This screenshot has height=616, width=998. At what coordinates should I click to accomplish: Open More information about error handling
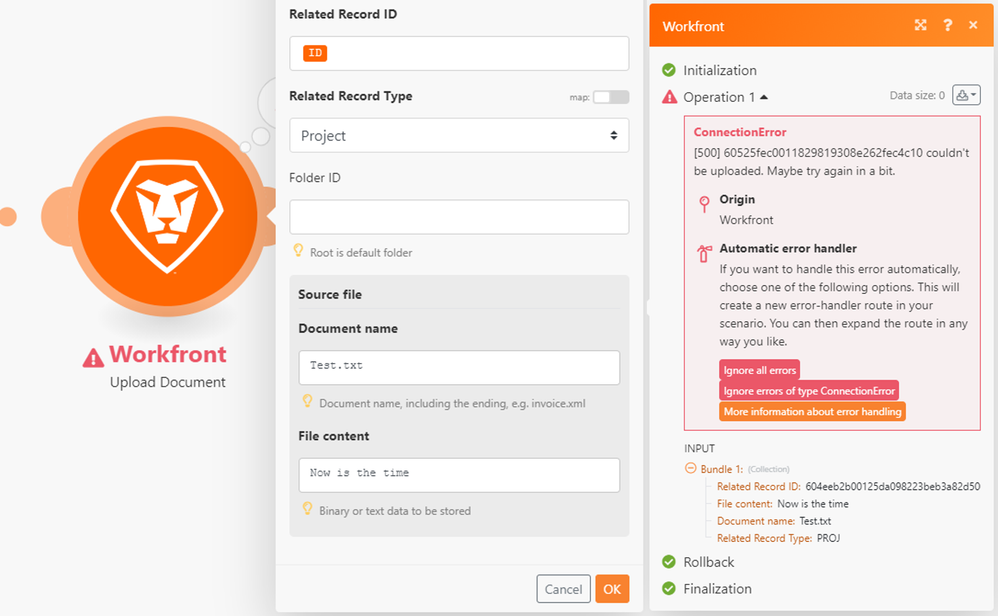pyautogui.click(x=812, y=412)
